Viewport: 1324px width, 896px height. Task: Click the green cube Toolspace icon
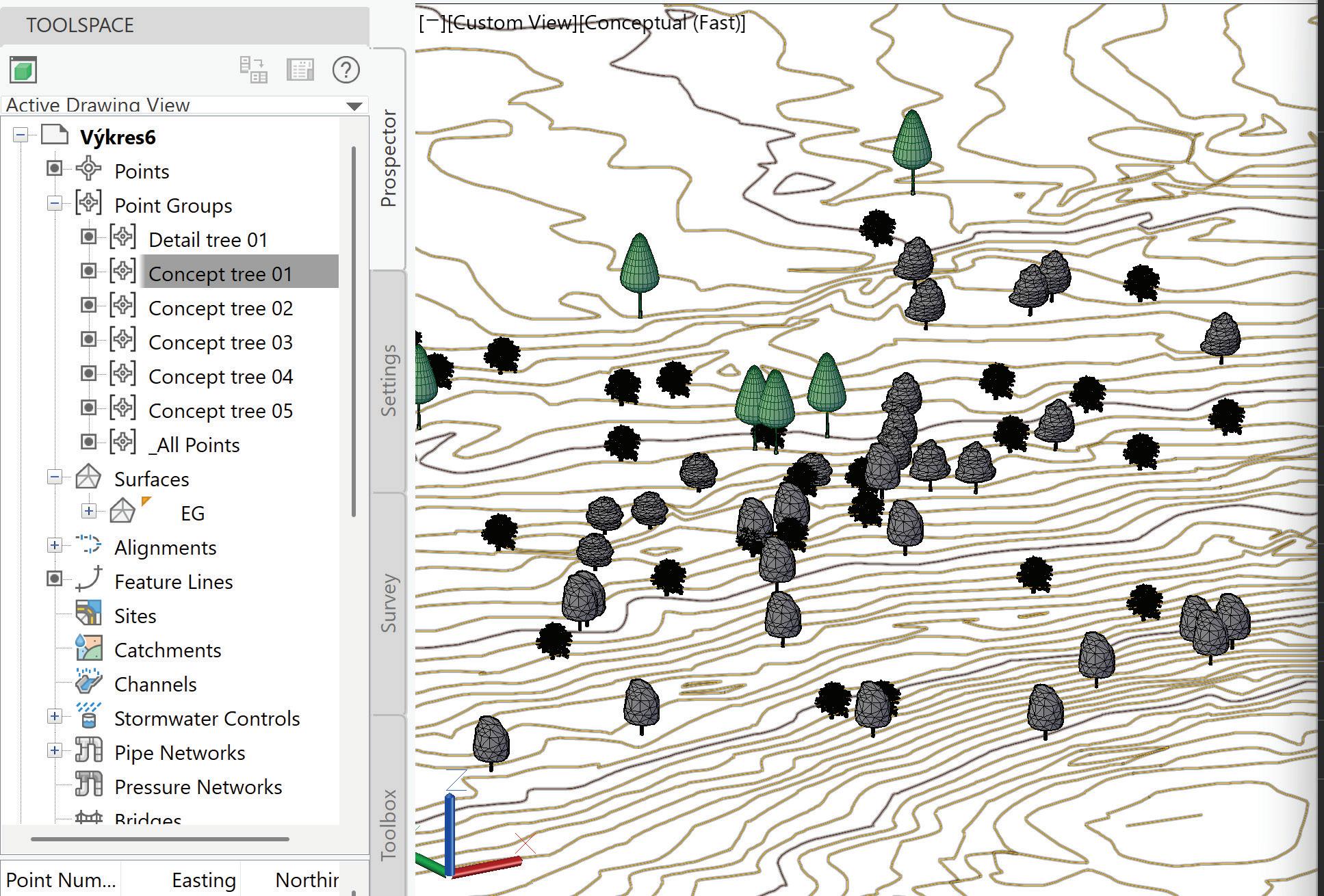[23, 70]
